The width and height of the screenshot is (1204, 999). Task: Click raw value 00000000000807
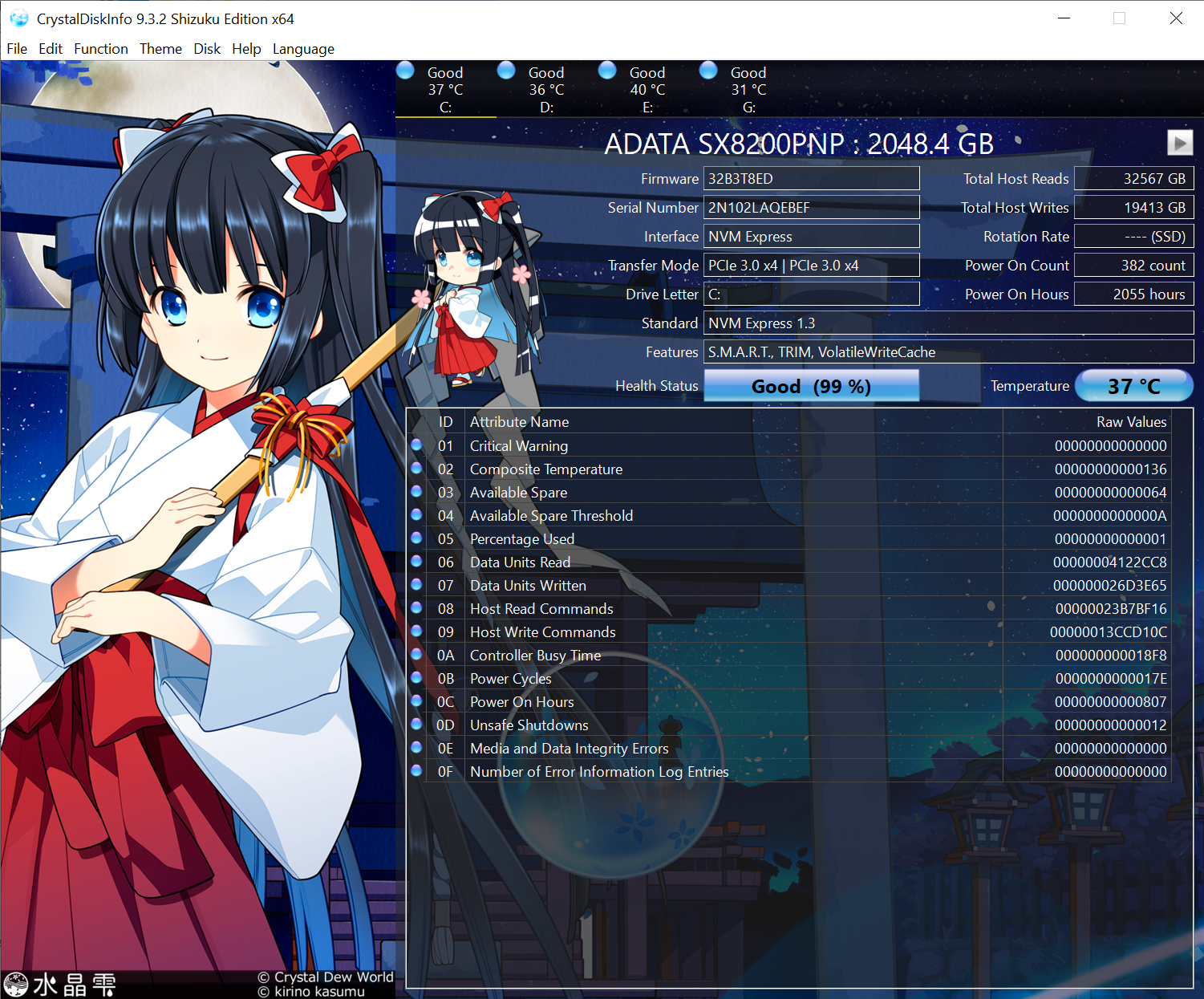1110,701
